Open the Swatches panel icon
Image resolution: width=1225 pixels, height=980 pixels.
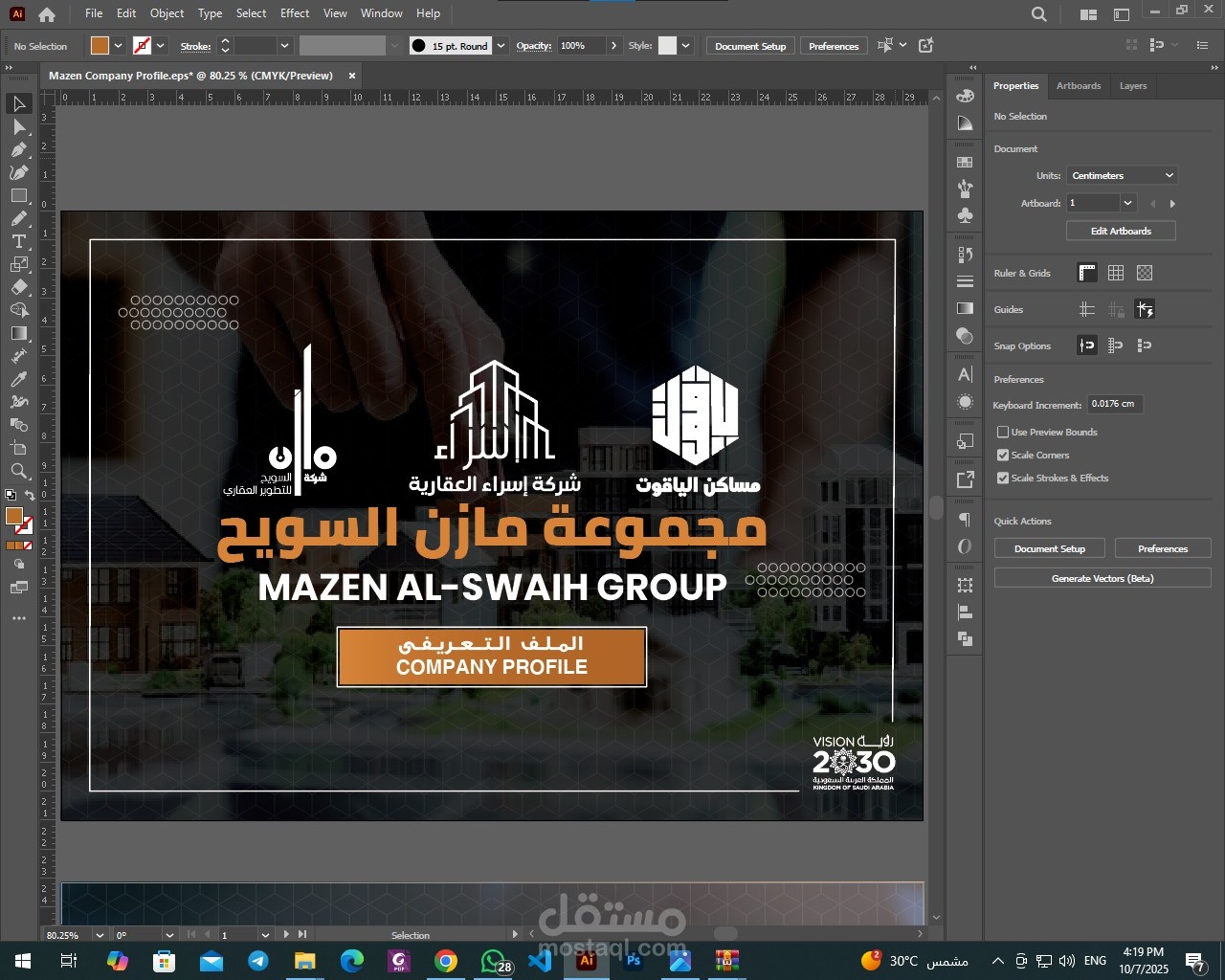(965, 163)
